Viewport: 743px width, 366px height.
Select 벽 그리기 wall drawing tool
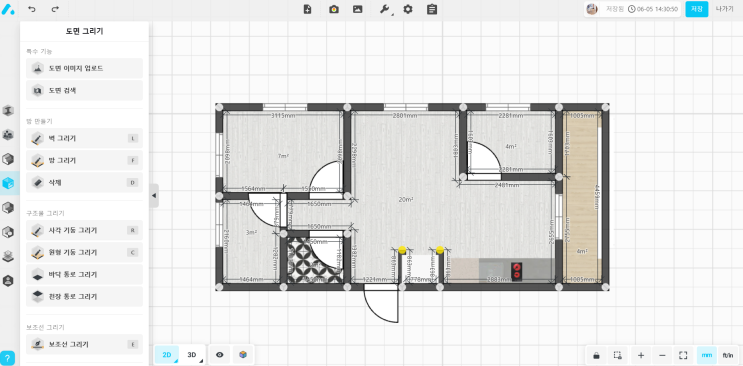click(x=84, y=138)
